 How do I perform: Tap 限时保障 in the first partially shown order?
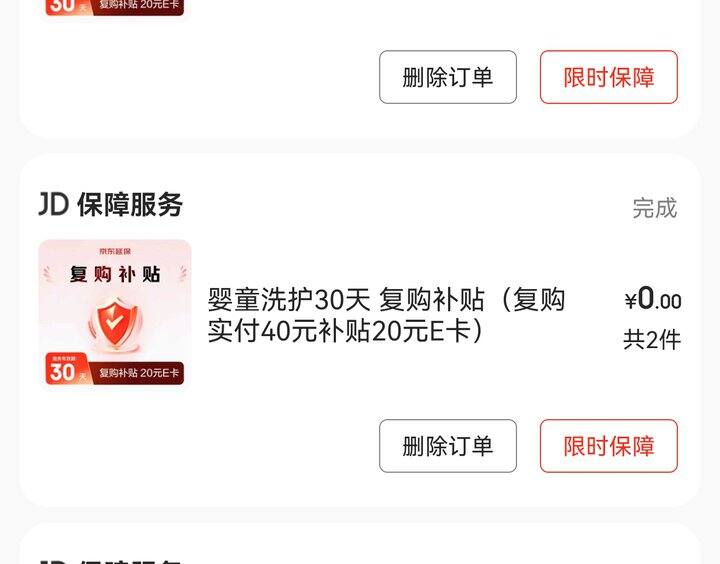pyautogui.click(x=608, y=77)
